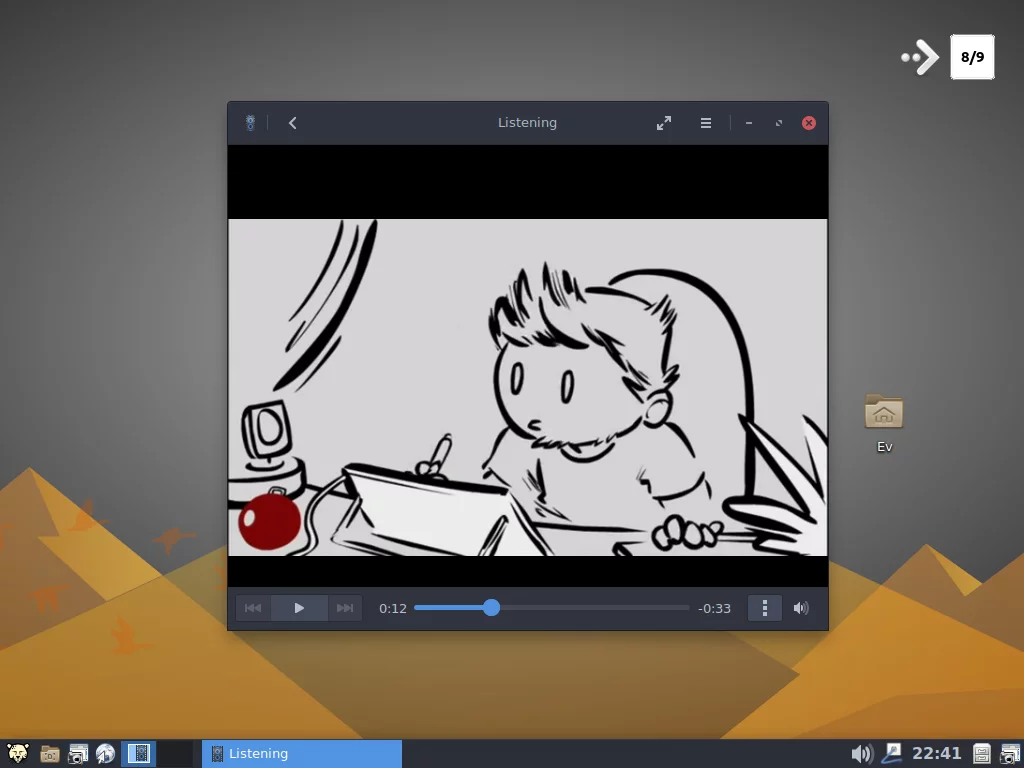Skip to the next track
This screenshot has height=768, width=1024.
pos(345,607)
